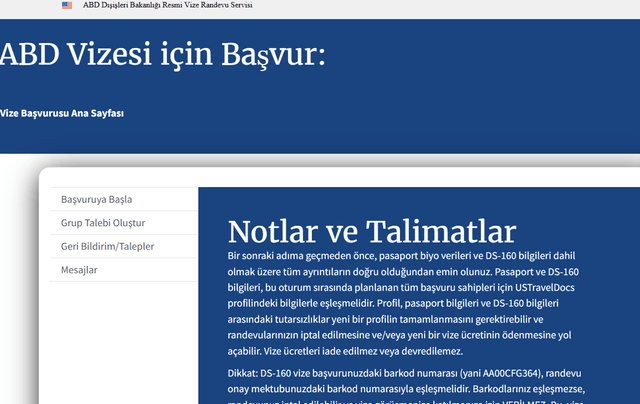This screenshot has width=640, height=404.
Task: Click the paragraph starting Dikkat: DS-160 vize
Action: coord(406,388)
